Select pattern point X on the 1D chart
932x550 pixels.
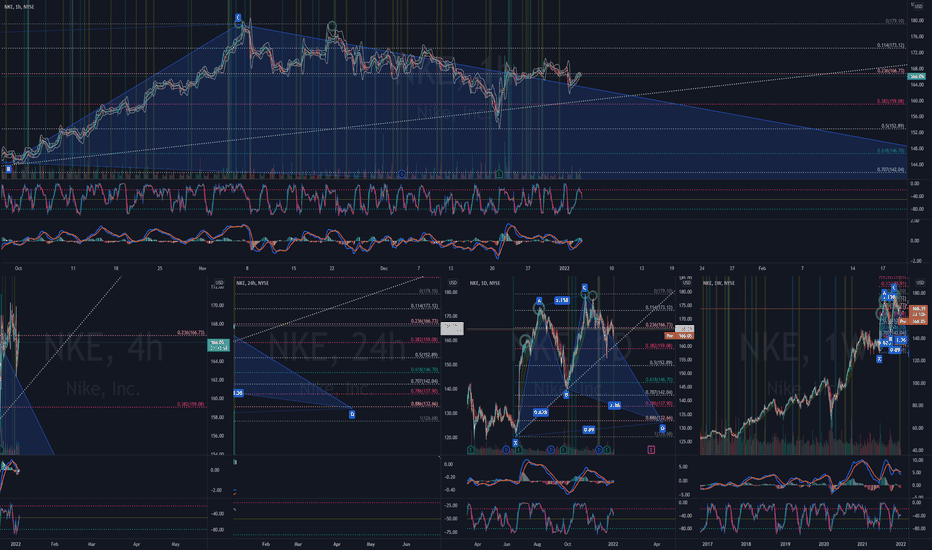tap(515, 443)
